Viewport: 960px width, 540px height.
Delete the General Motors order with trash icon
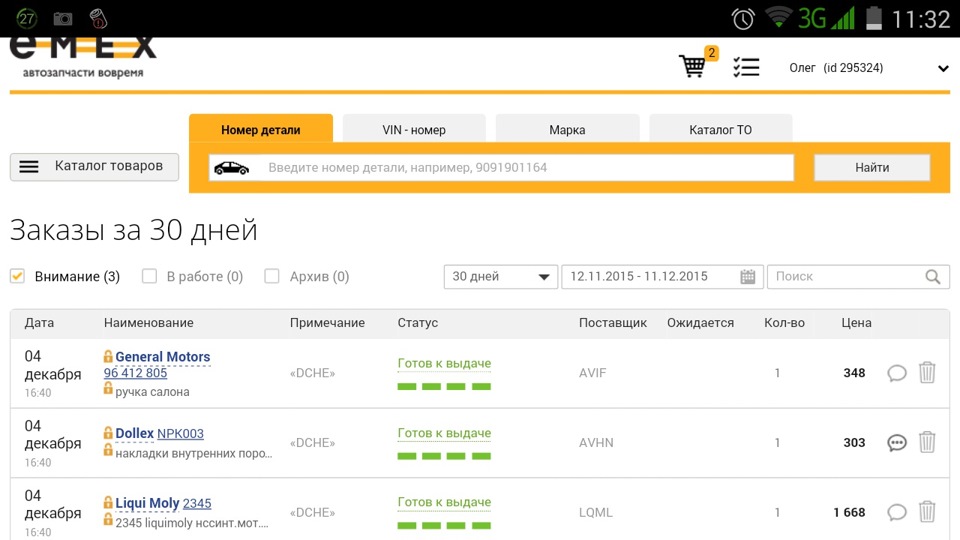coord(927,372)
